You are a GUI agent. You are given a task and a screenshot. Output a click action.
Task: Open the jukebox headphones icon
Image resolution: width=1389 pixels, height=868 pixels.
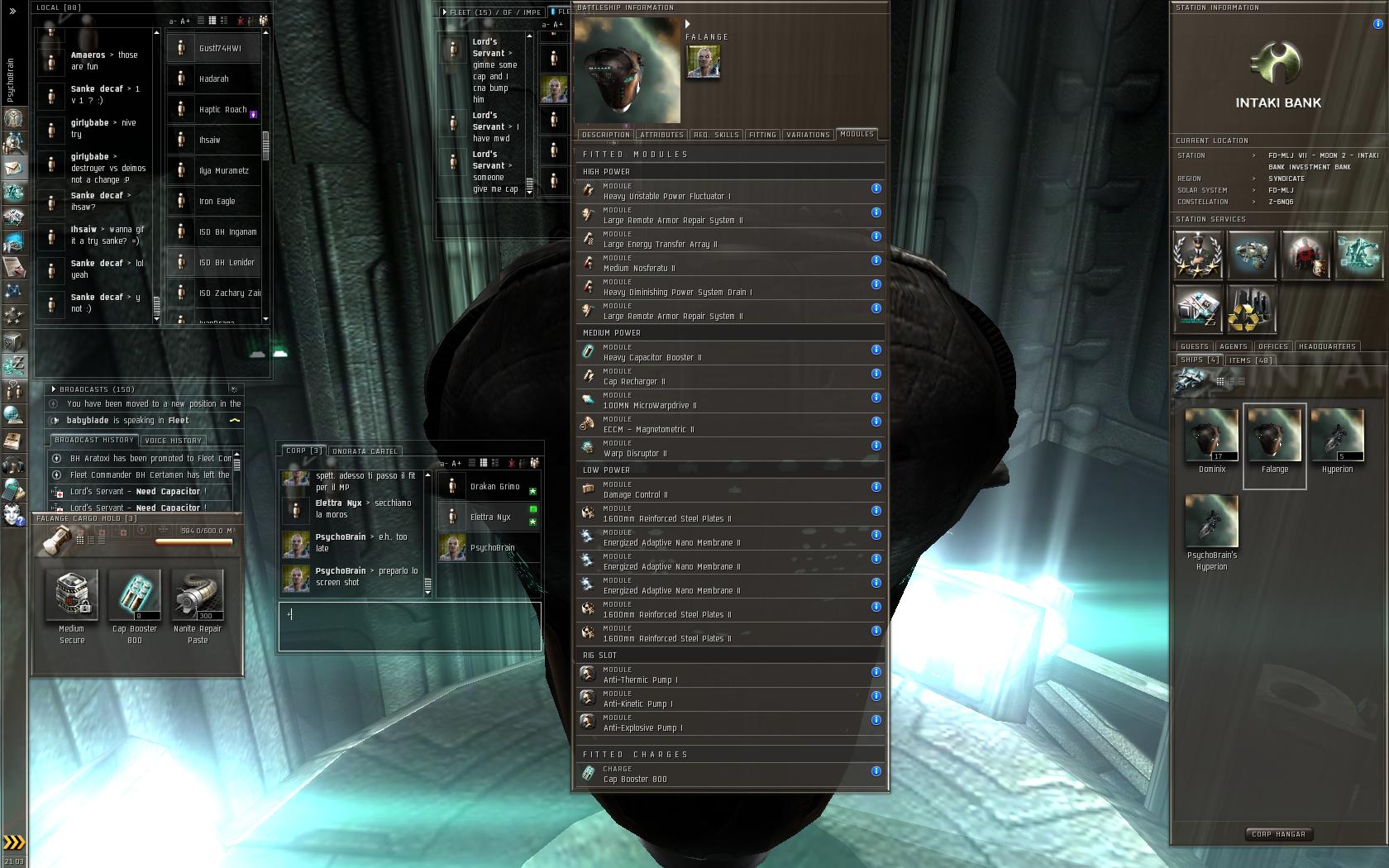(x=13, y=465)
